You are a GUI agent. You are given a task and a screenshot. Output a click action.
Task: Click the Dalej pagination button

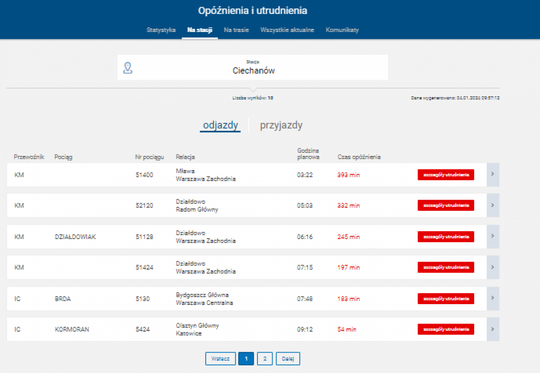[x=288, y=359]
